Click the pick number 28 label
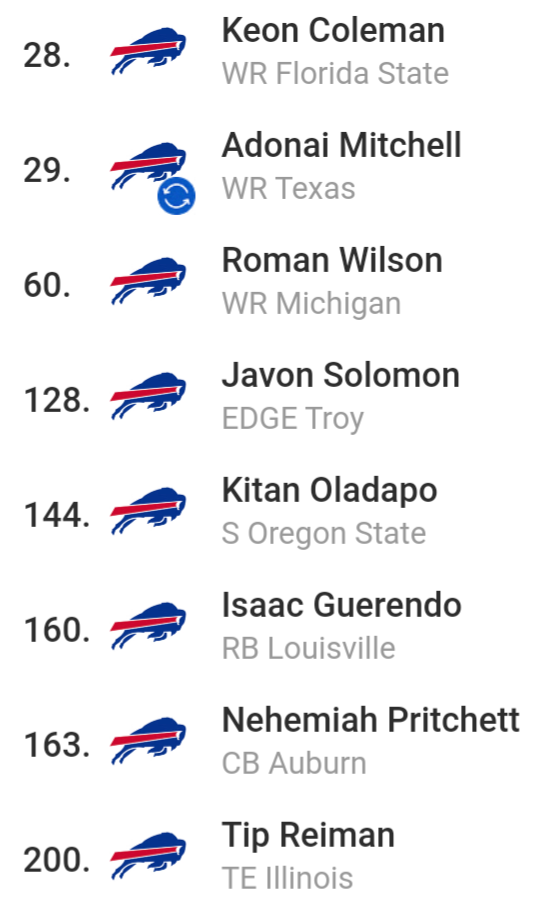 point(47,56)
